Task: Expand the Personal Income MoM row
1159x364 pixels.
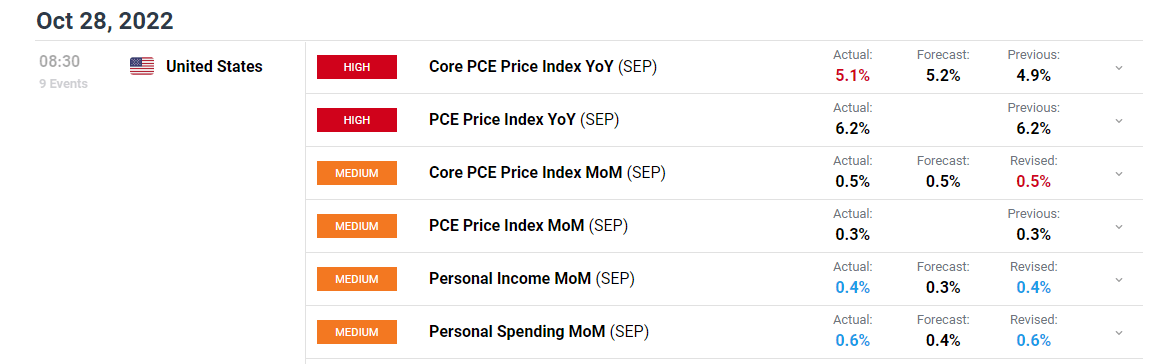Action: [x=1118, y=280]
